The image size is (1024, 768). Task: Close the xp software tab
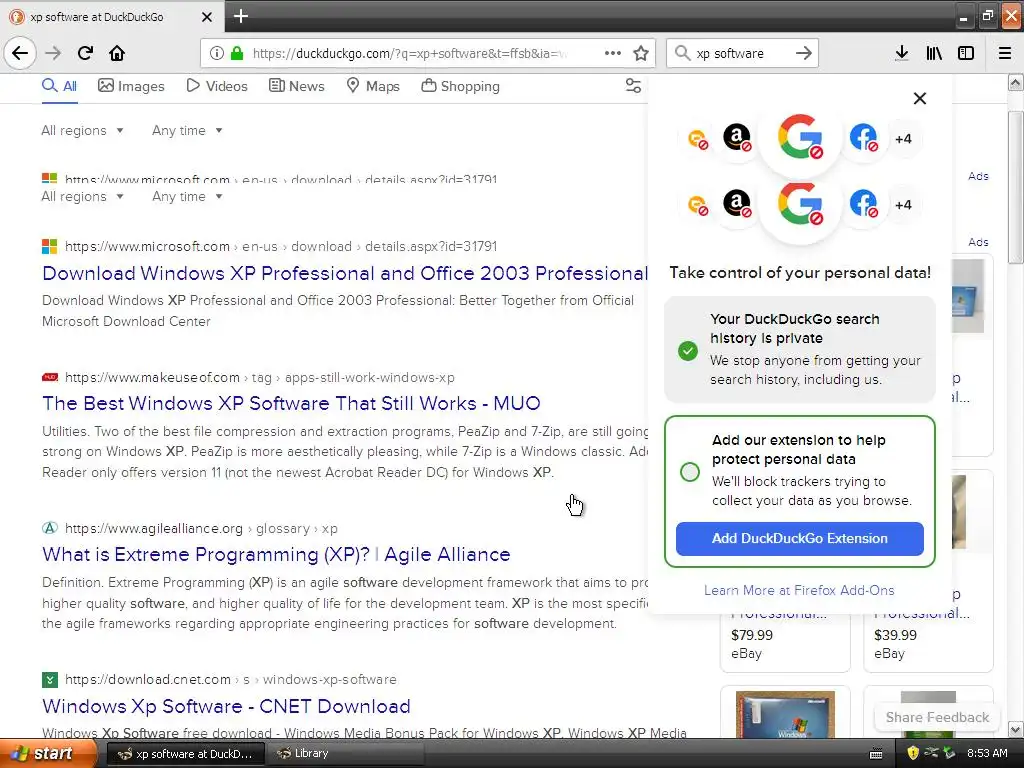pyautogui.click(x=206, y=17)
